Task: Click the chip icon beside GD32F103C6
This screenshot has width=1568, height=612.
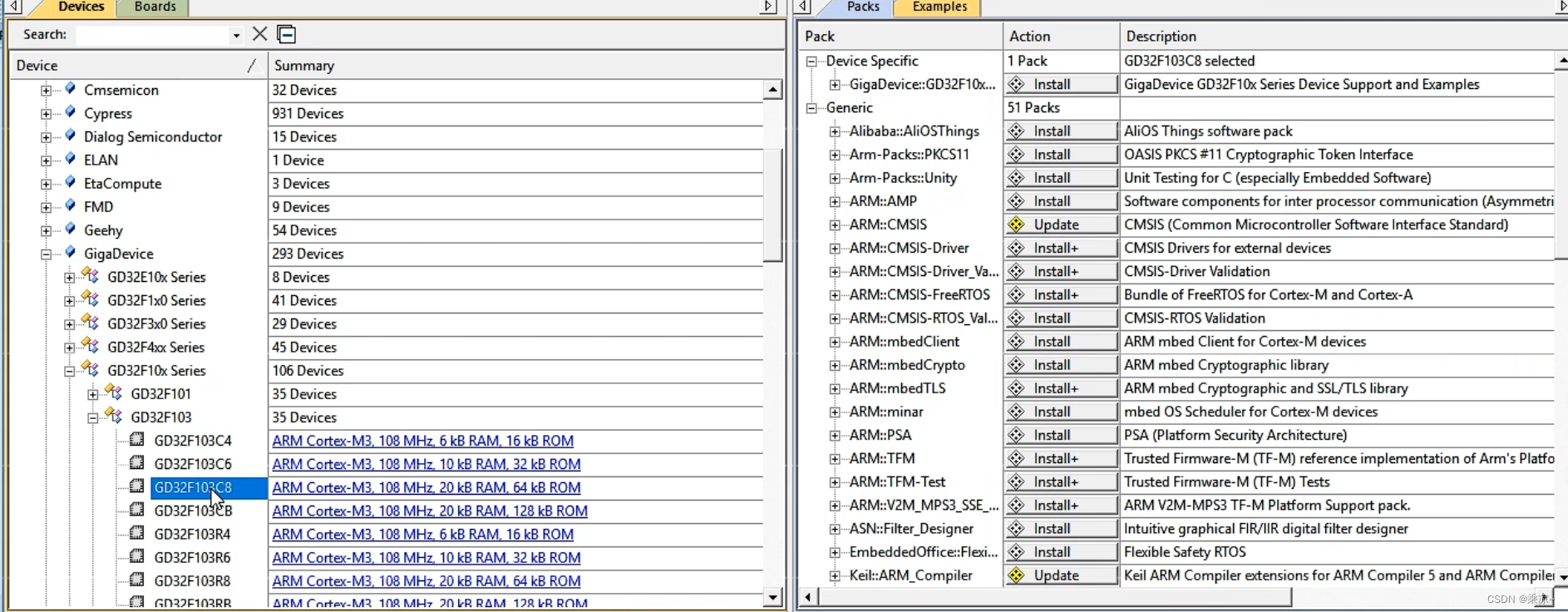Action: click(x=137, y=462)
